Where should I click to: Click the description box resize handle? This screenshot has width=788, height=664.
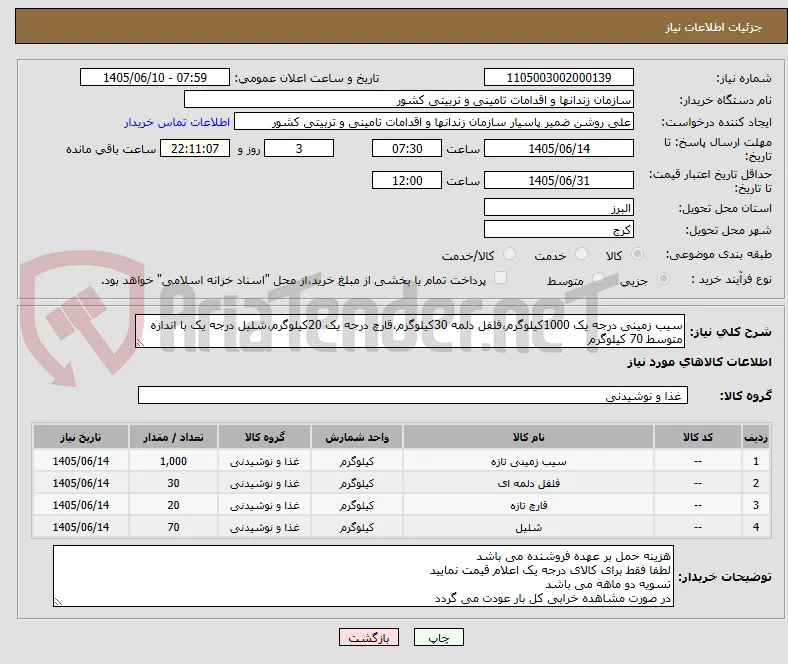tap(140, 343)
